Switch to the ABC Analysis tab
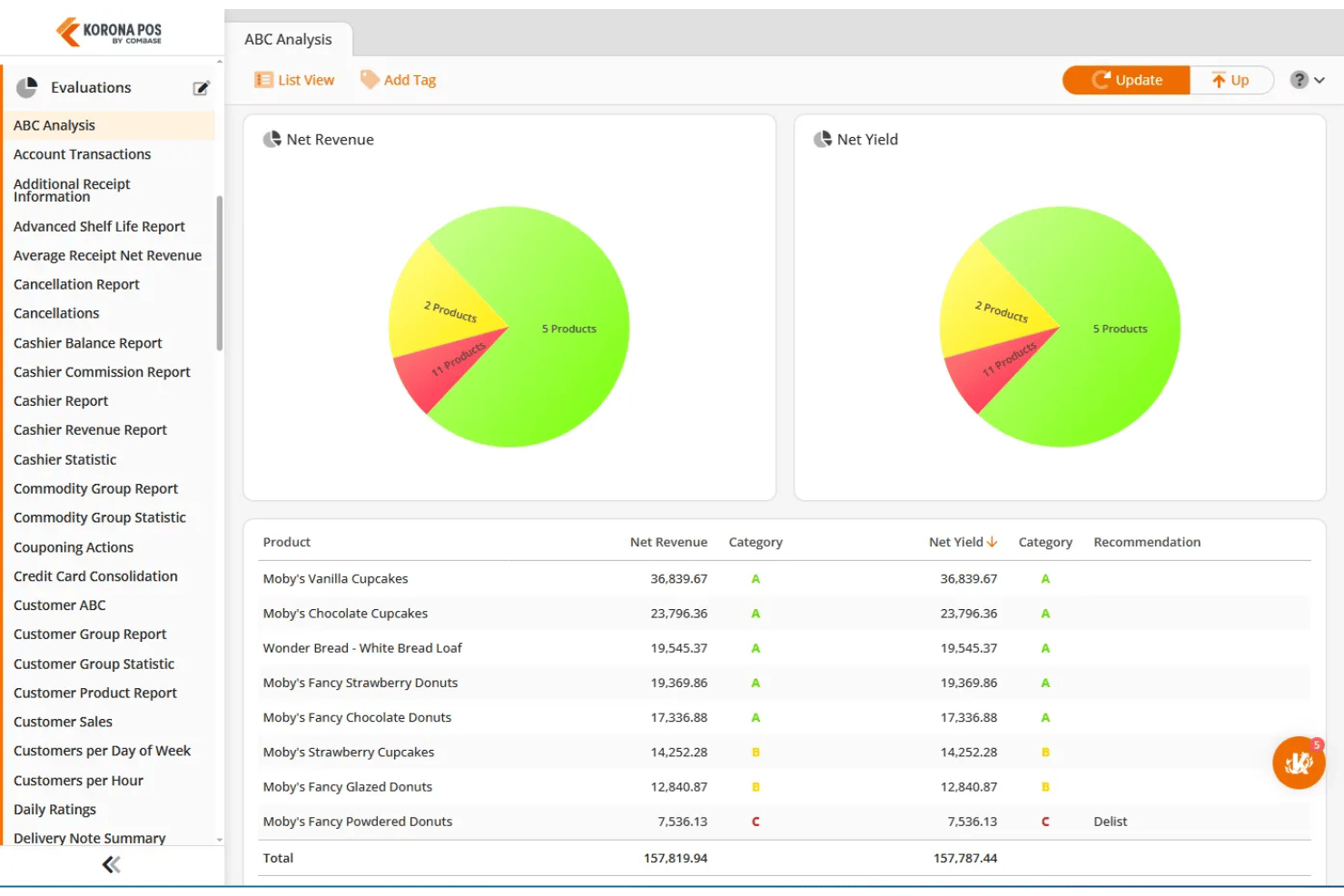The width and height of the screenshot is (1344, 896). [x=288, y=39]
